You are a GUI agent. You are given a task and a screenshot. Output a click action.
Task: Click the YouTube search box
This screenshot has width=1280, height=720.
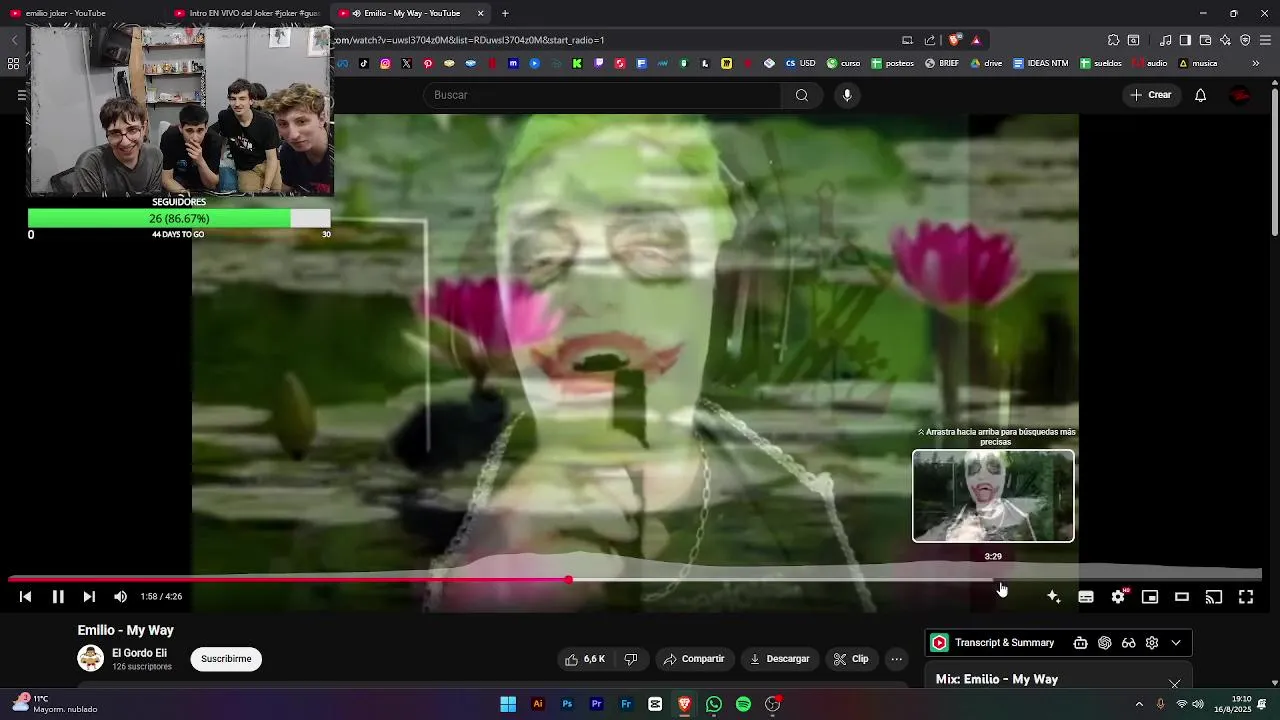pos(603,95)
